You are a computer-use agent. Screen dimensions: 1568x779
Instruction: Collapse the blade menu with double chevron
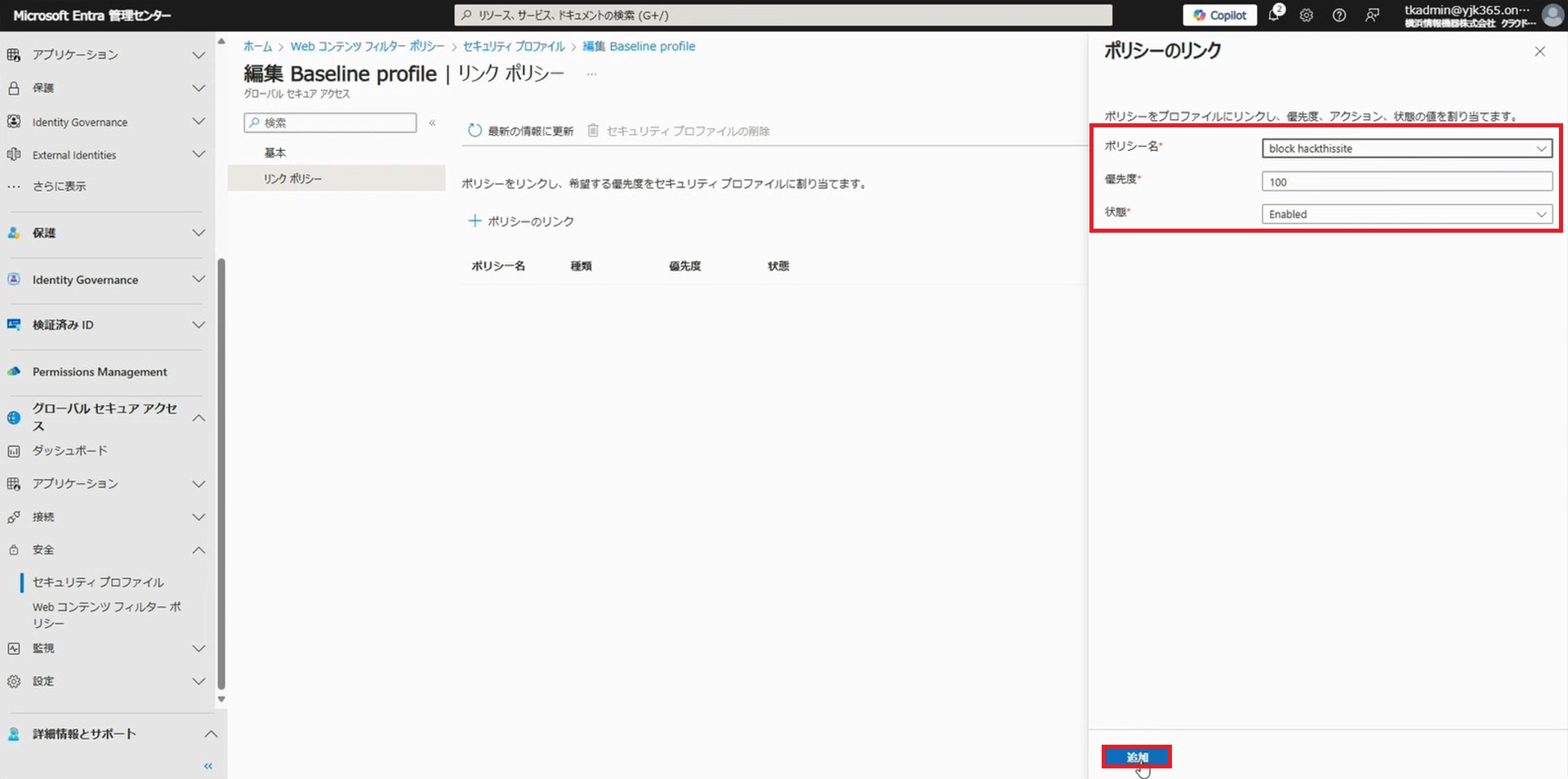click(x=432, y=122)
